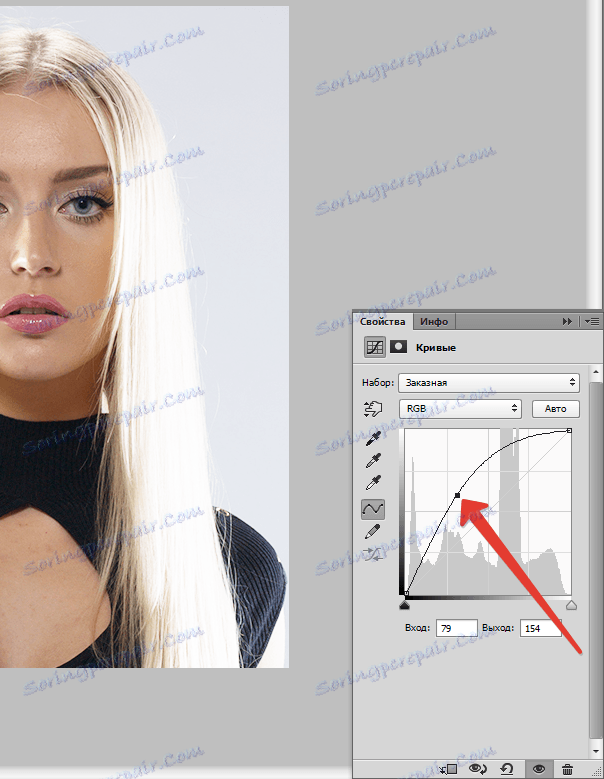Click the Вход input field
Image resolution: width=604 pixels, height=779 pixels.
coord(457,628)
